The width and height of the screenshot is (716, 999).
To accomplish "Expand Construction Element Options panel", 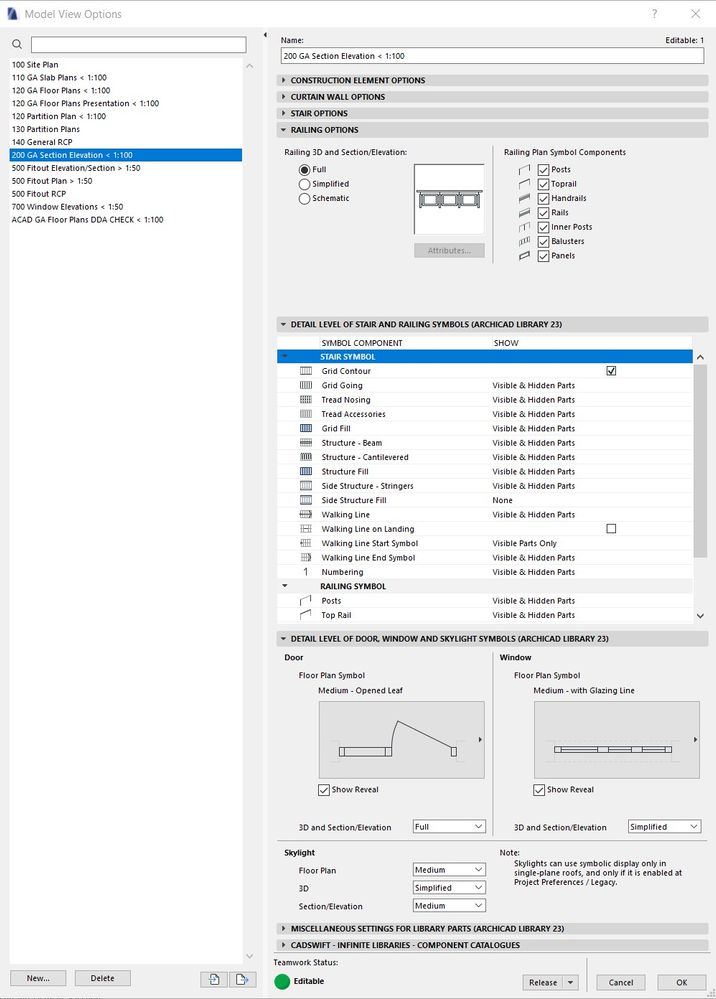I will tap(492, 80).
